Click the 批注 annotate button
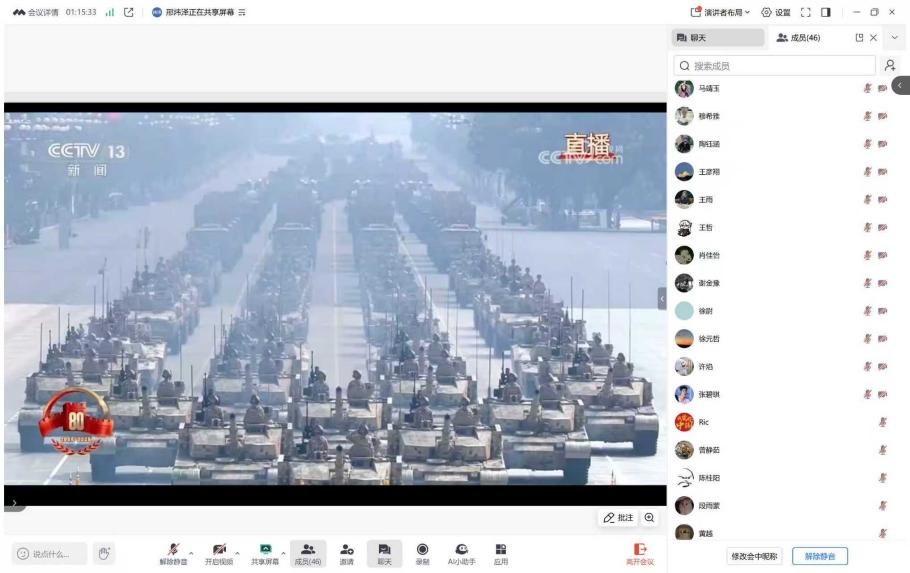This screenshot has height=573, width=910. click(618, 517)
